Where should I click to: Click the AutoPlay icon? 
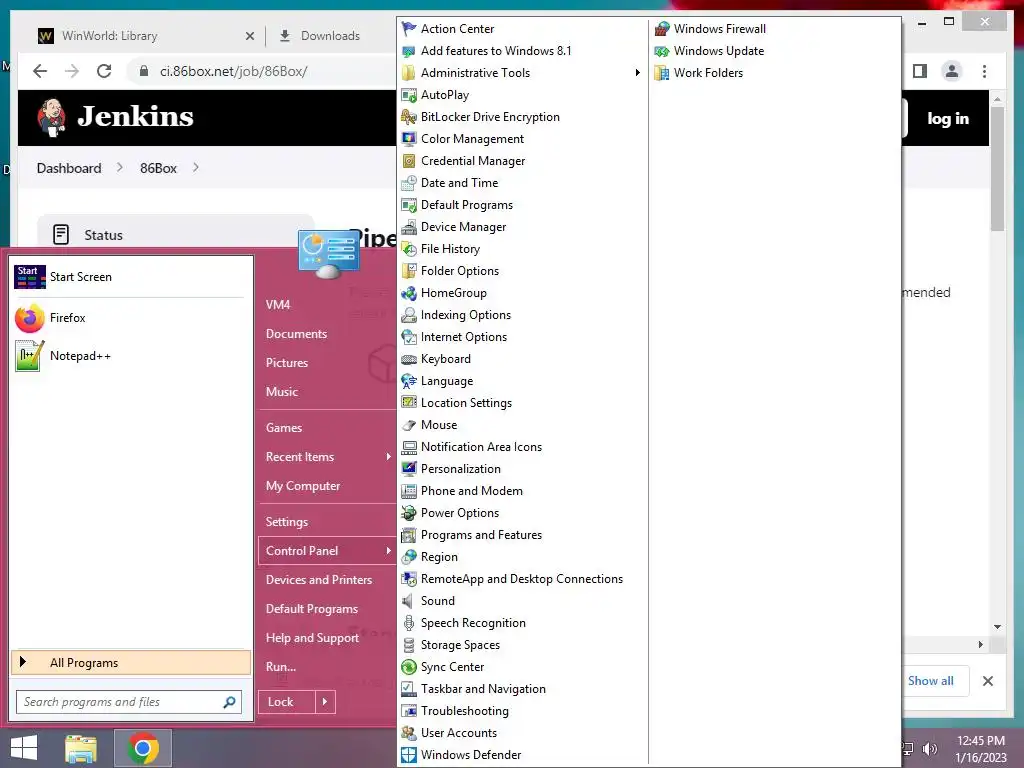[409, 95]
